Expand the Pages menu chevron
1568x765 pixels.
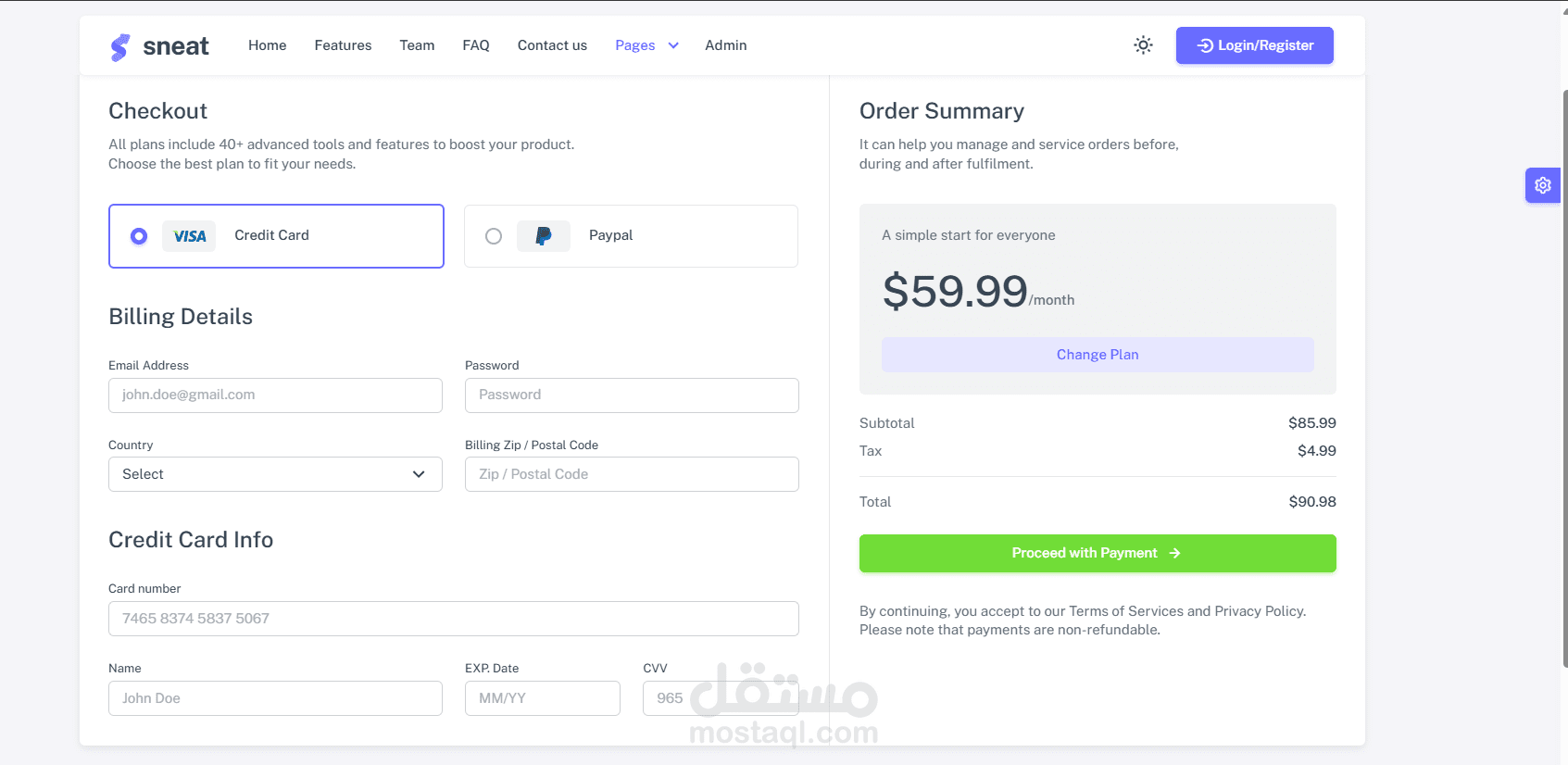tap(673, 45)
